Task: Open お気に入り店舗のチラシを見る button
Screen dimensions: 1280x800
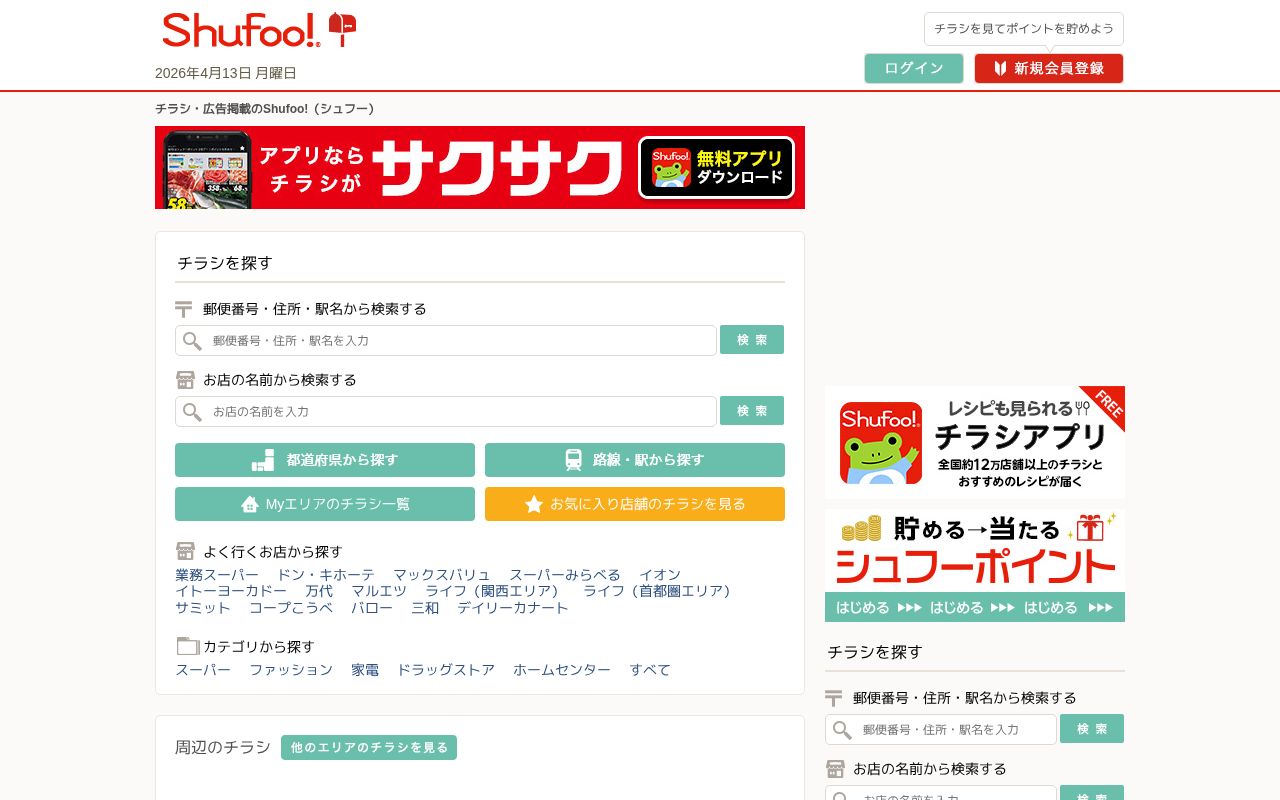Action: point(635,504)
